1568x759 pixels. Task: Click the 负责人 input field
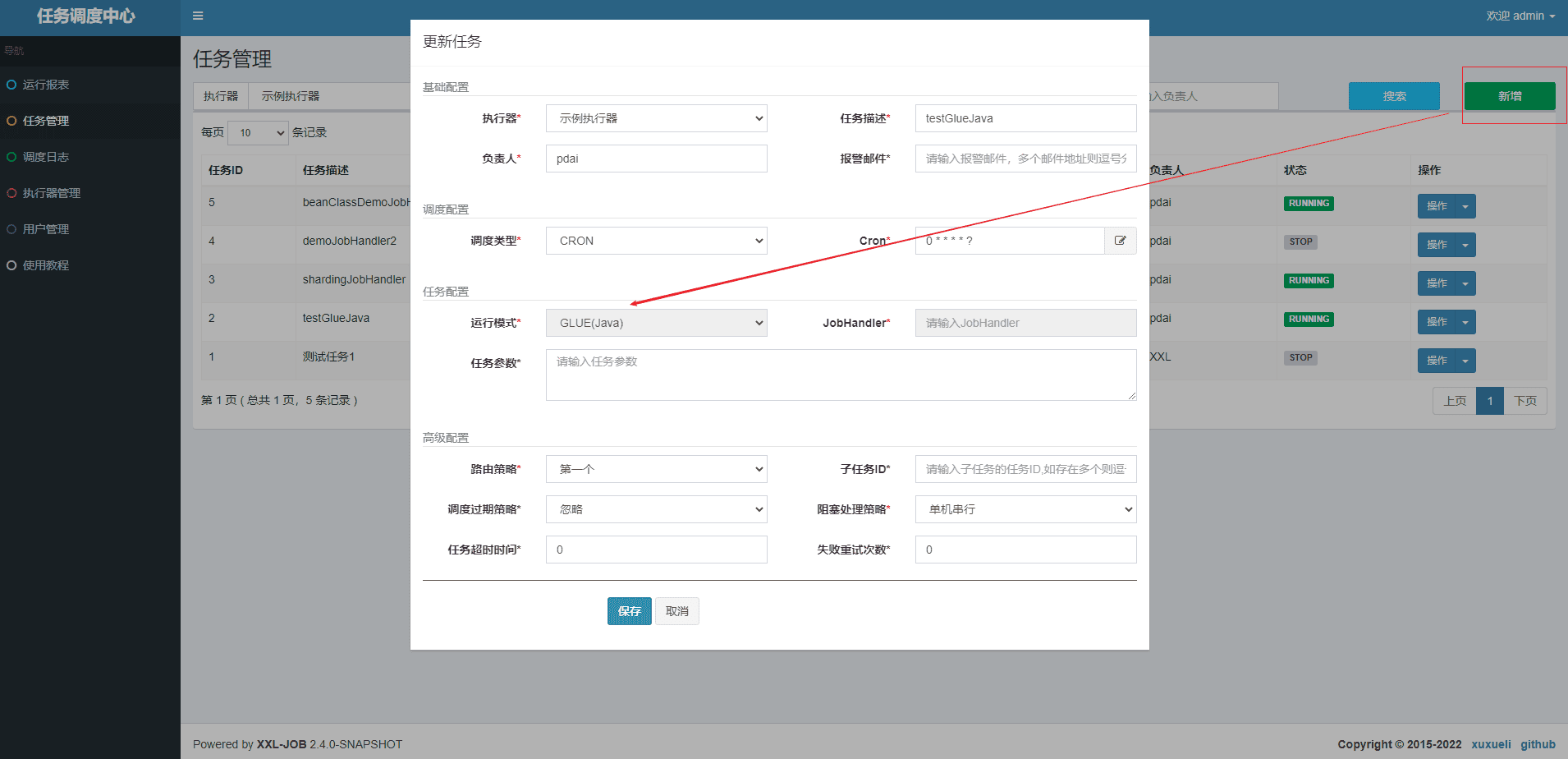656,159
